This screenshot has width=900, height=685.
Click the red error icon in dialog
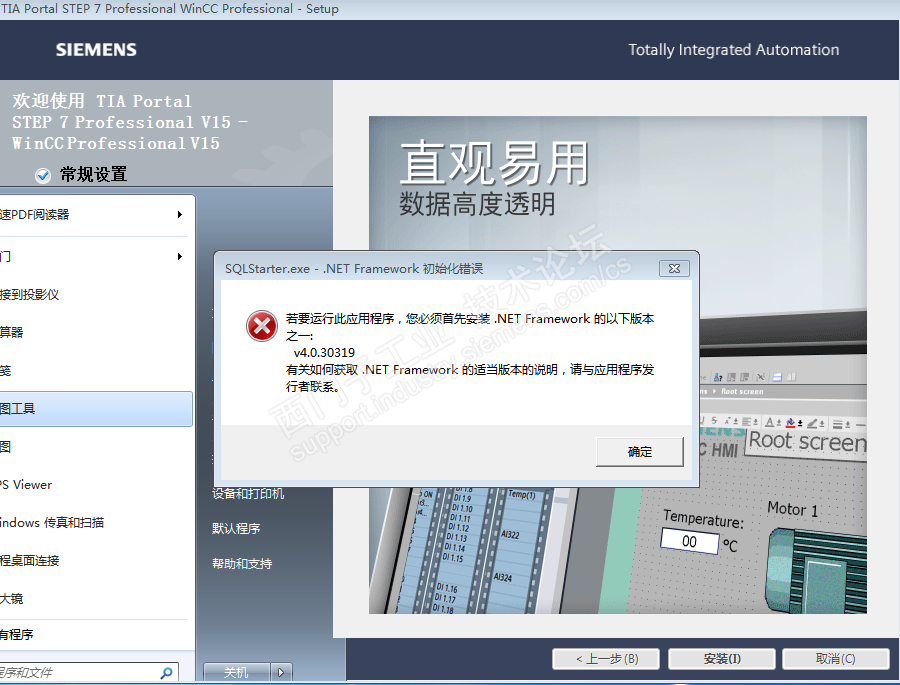pos(262,326)
